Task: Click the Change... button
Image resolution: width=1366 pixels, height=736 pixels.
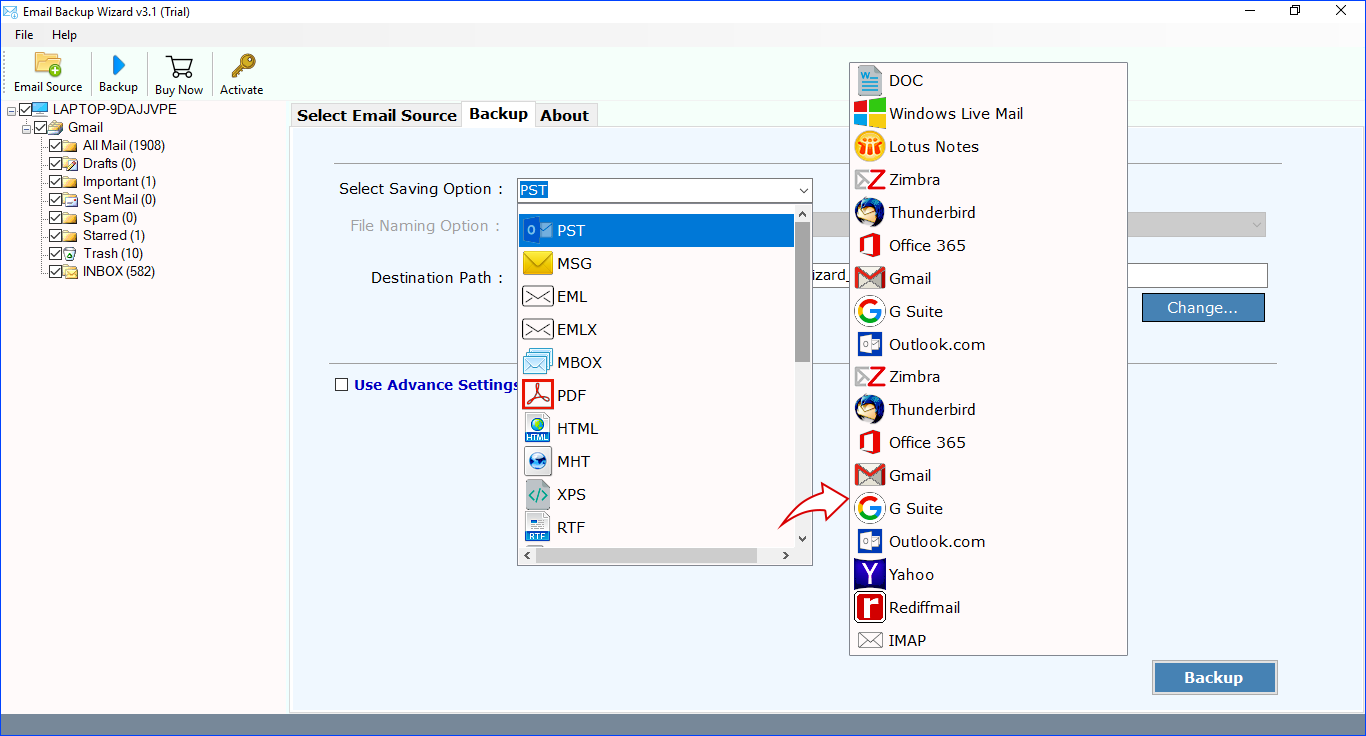Action: (x=1203, y=308)
